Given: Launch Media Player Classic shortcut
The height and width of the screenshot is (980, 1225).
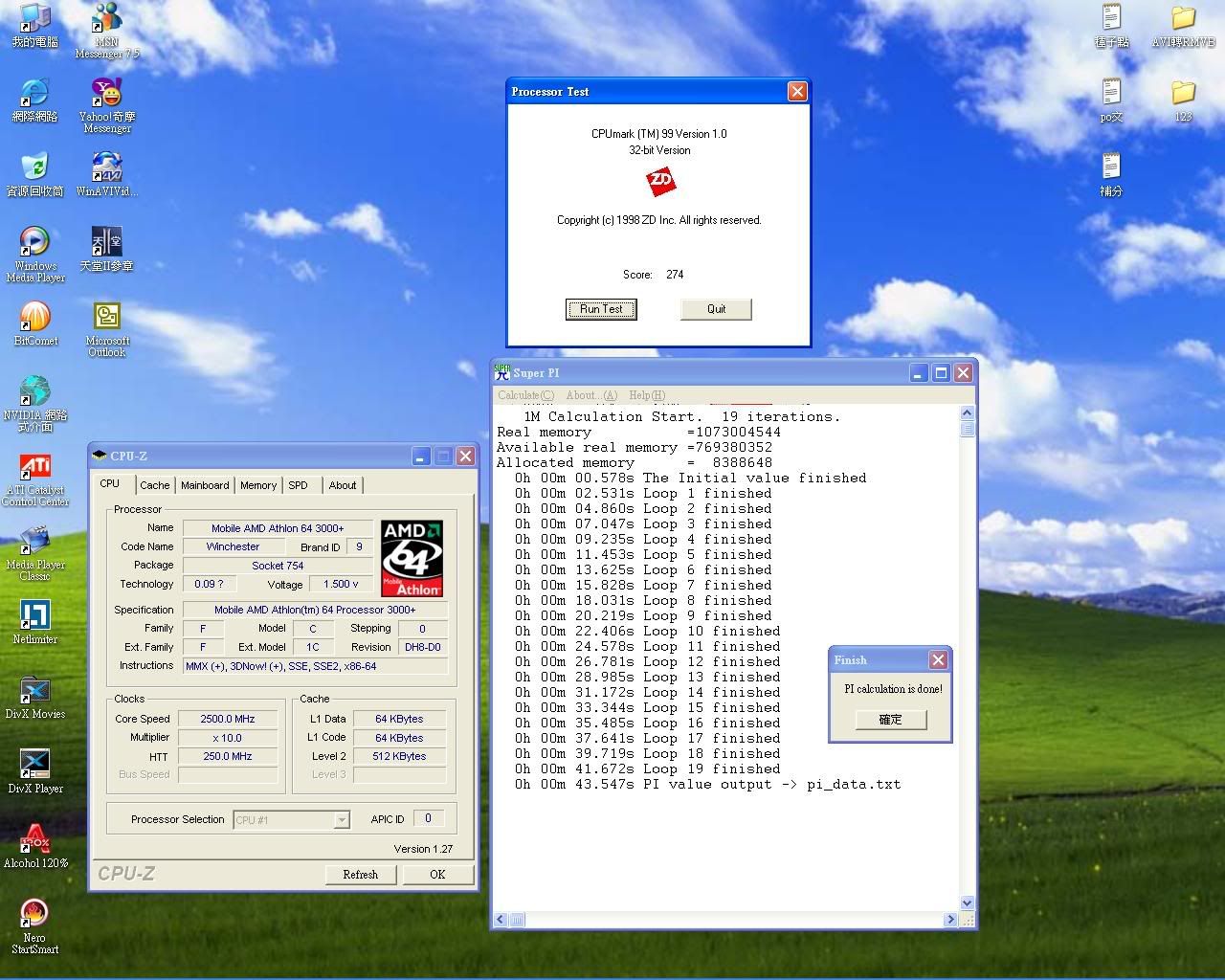Looking at the screenshot, I should (34, 553).
